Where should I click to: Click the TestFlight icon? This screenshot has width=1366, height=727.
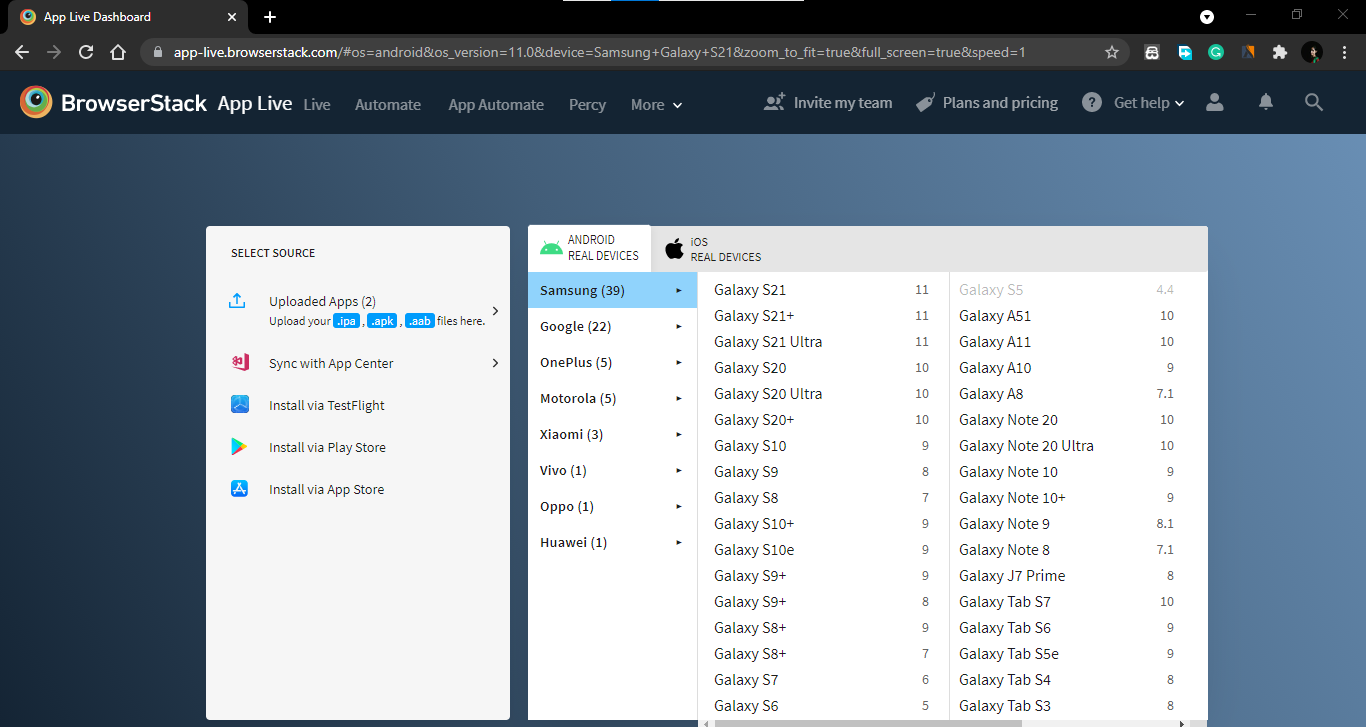click(239, 405)
